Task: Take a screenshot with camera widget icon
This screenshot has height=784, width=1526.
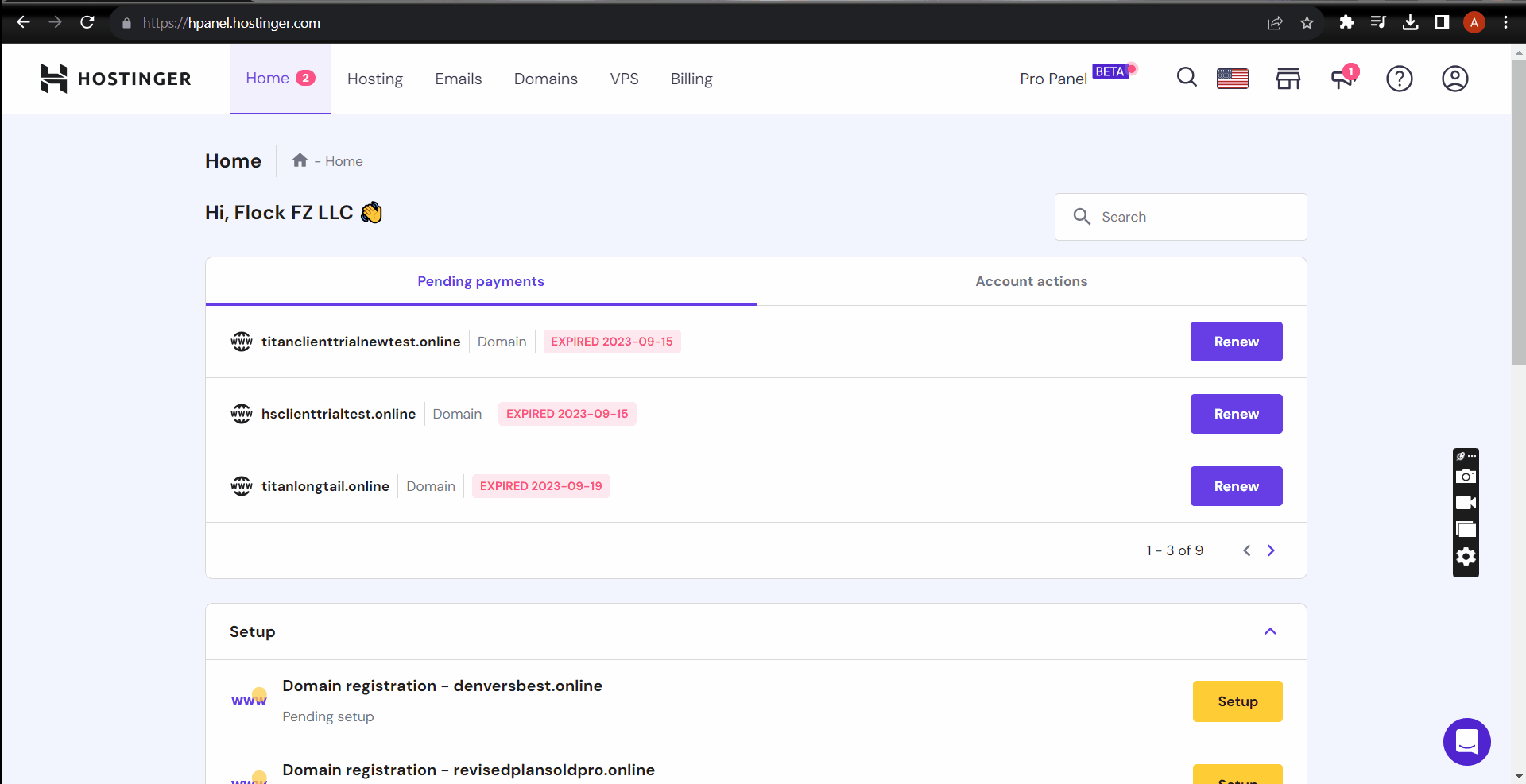Action: tap(1466, 477)
